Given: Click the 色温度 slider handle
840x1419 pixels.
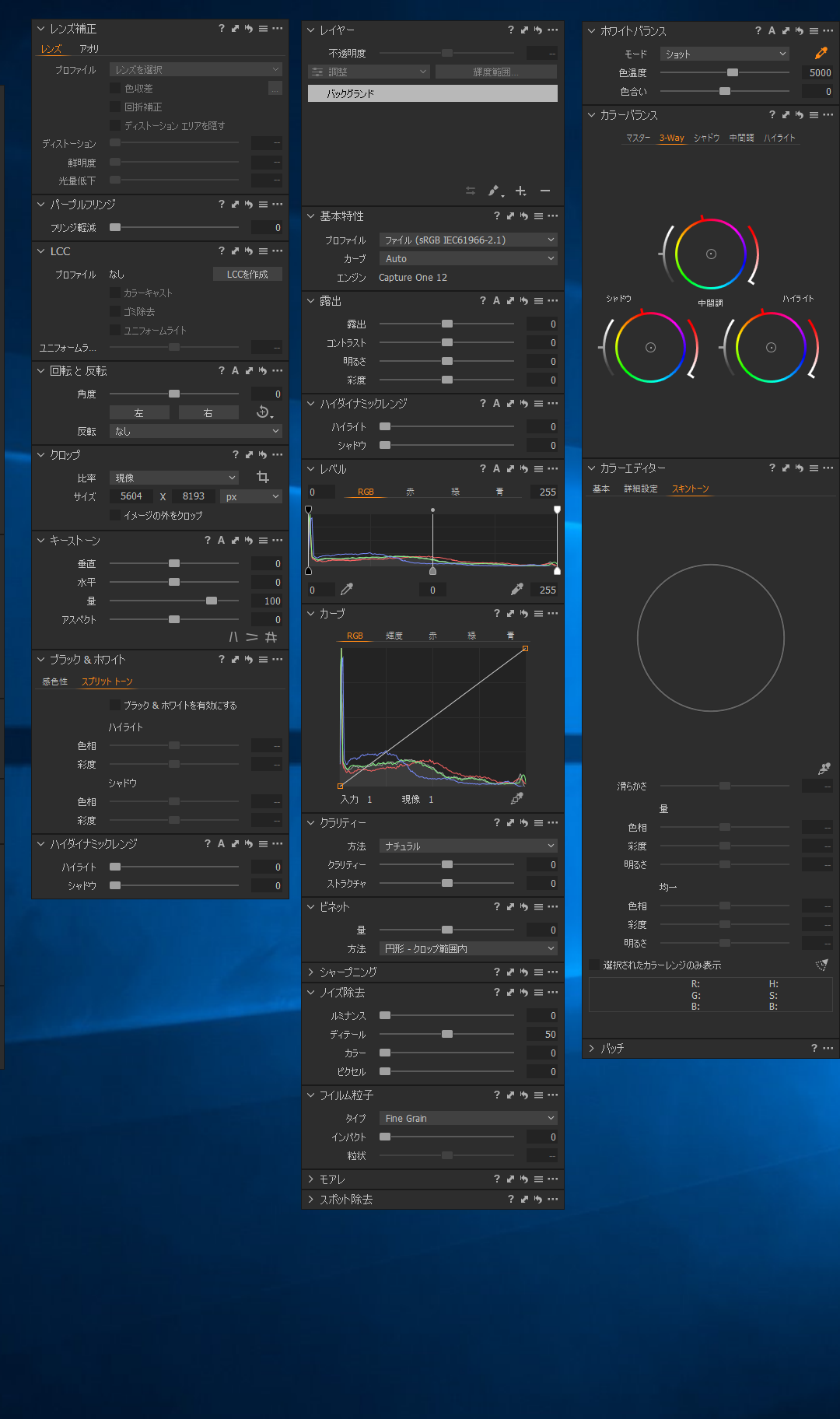Looking at the screenshot, I should [x=733, y=72].
